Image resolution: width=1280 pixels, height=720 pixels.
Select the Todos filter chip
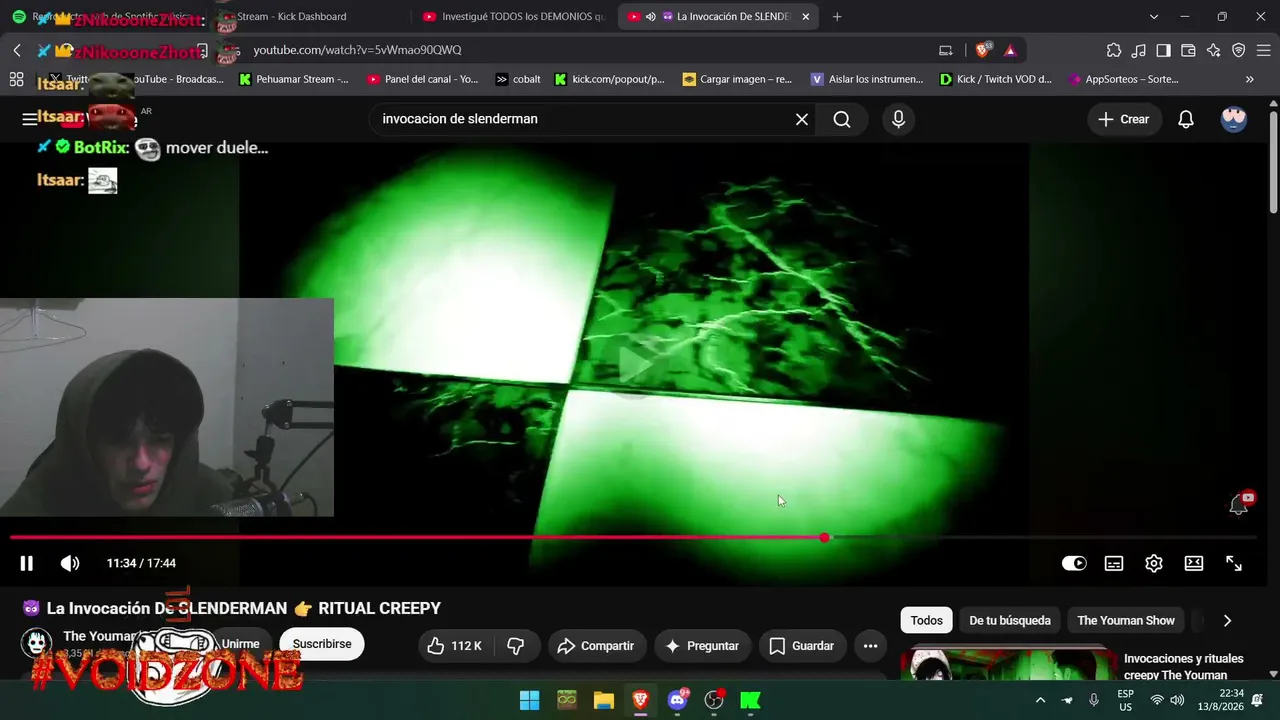tap(926, 620)
